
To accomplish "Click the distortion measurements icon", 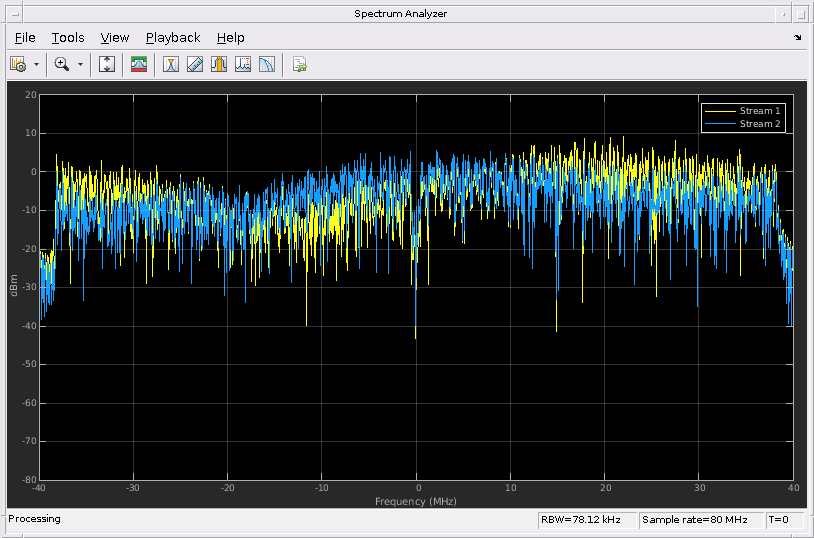I will tap(243, 64).
